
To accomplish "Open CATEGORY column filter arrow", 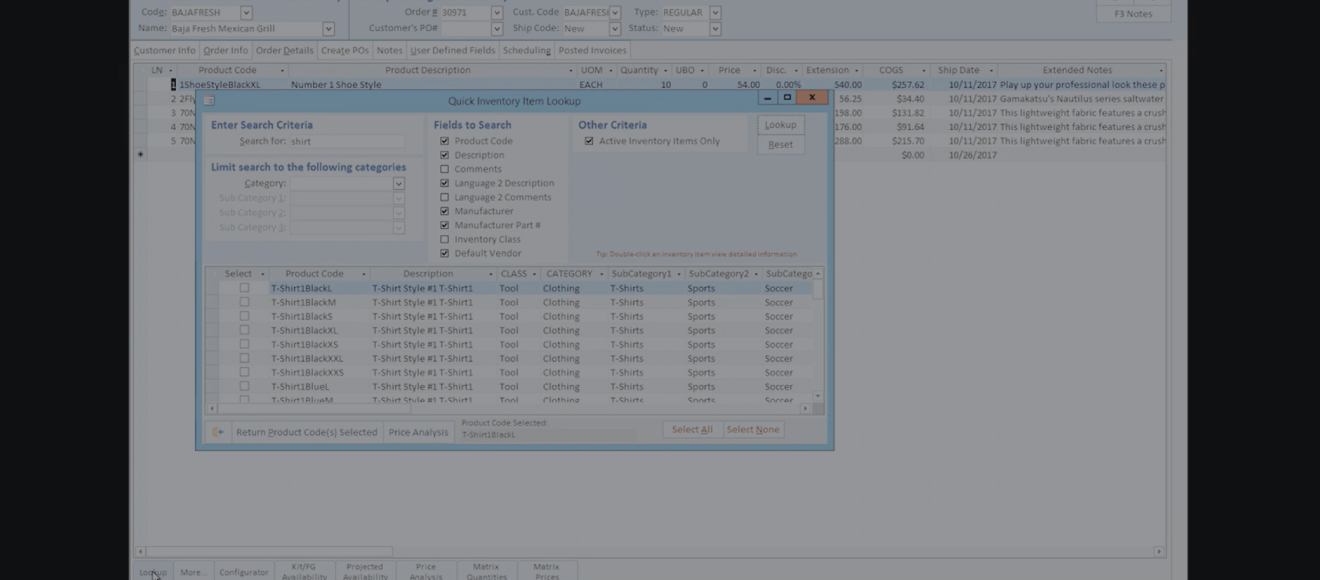I will point(601,274).
